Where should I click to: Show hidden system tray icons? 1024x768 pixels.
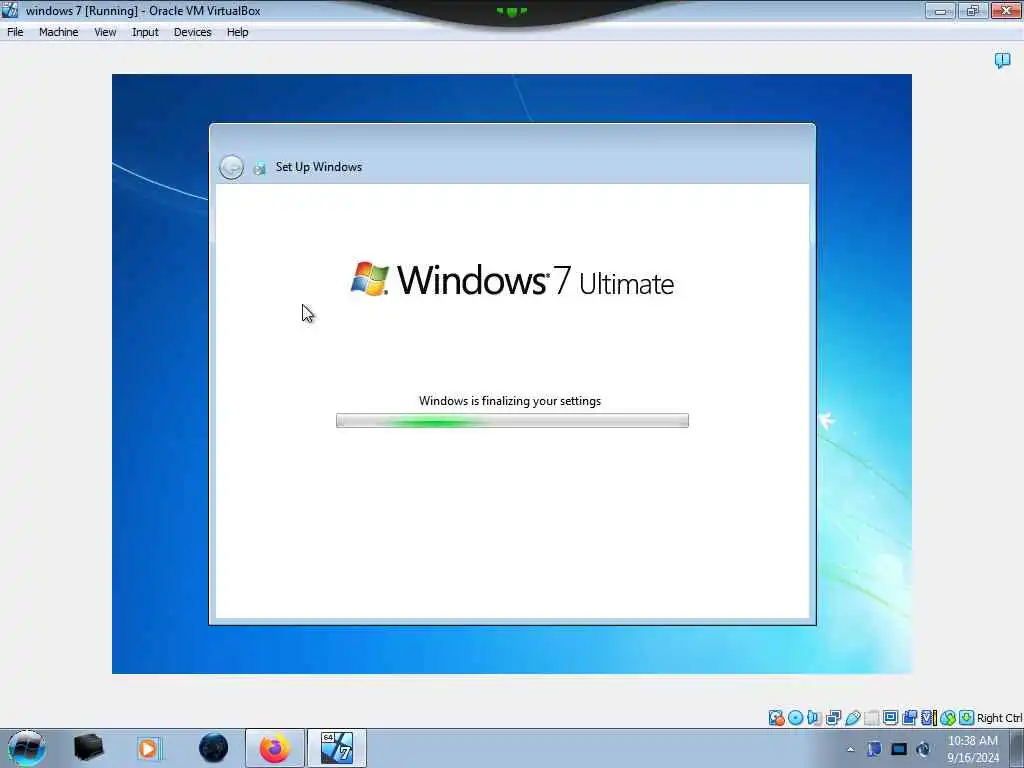pos(850,749)
